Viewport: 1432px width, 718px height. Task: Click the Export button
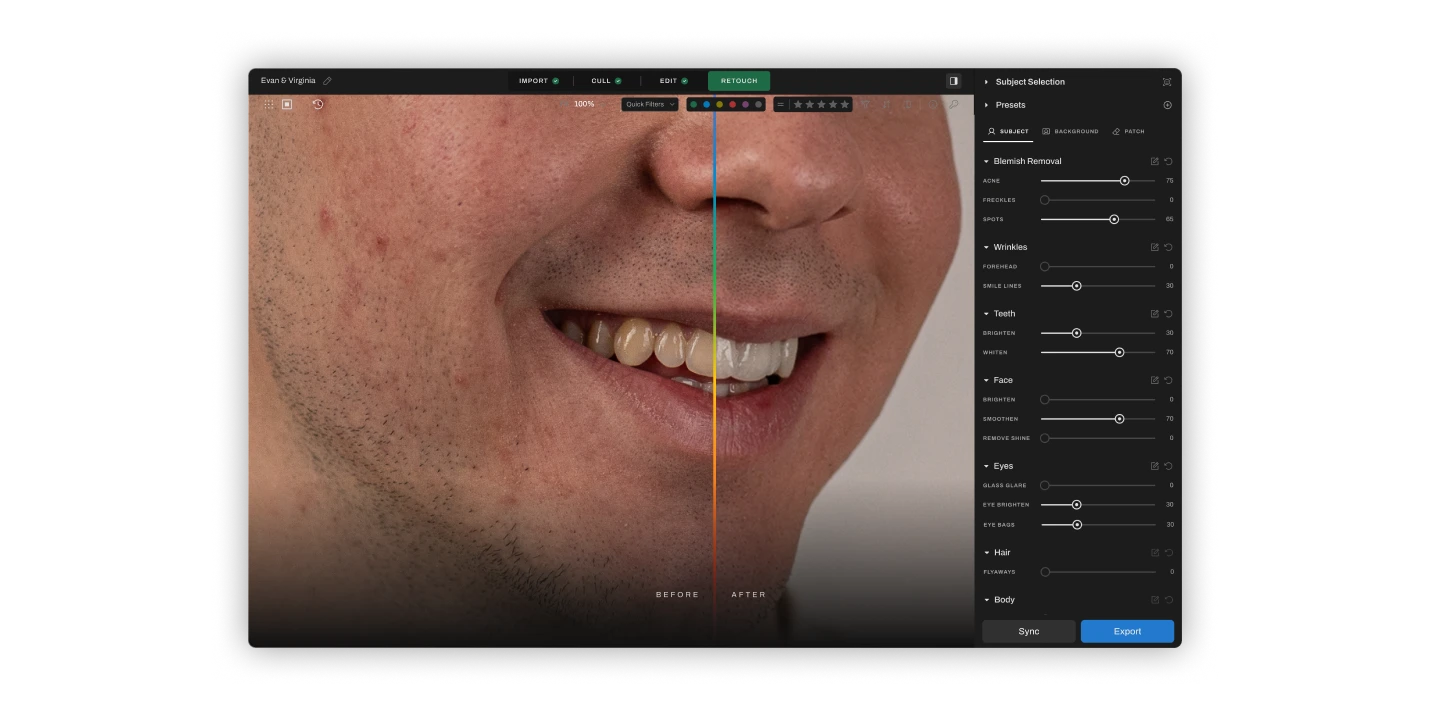point(1127,631)
